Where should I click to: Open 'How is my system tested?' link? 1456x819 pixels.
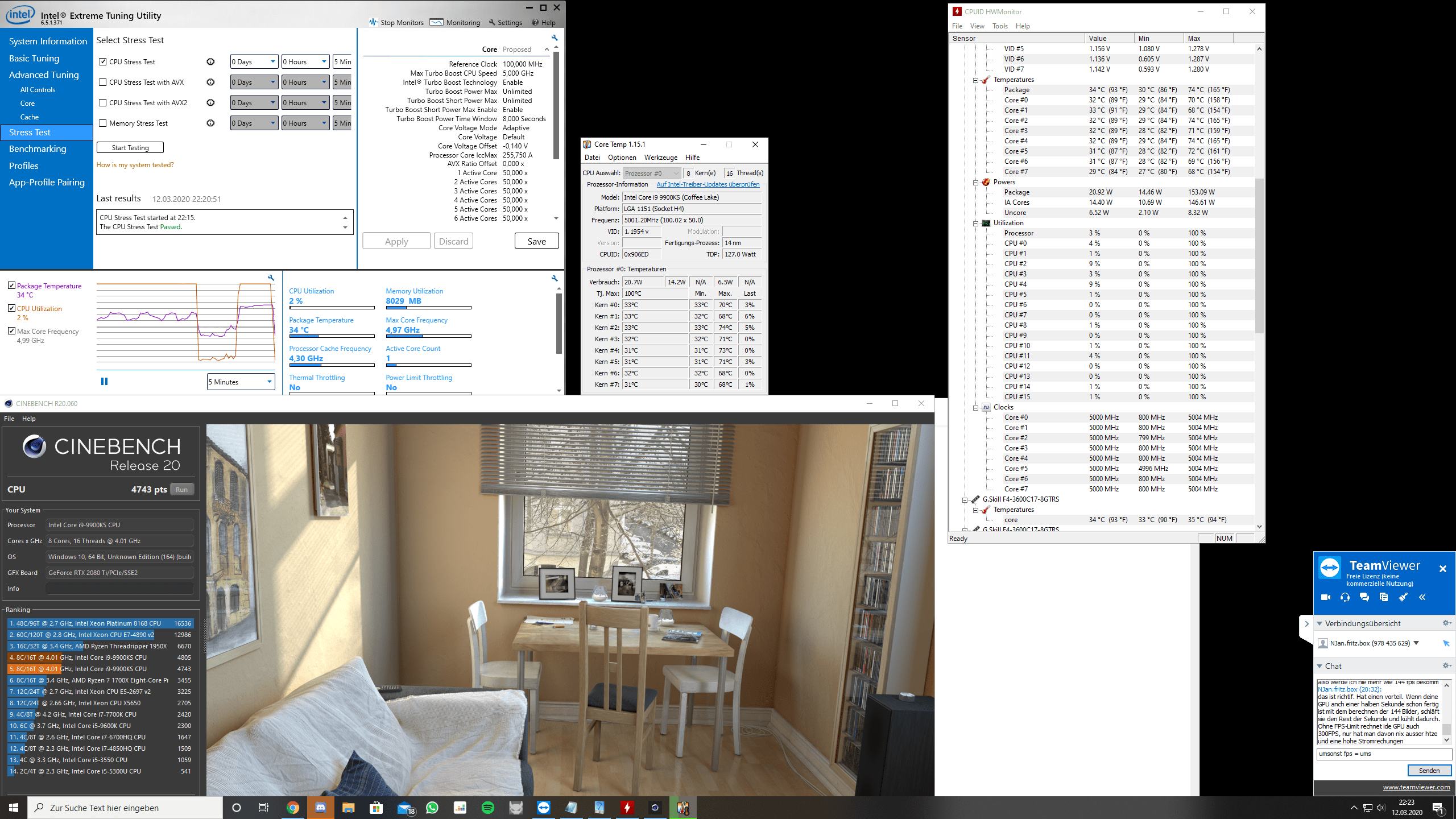point(135,165)
